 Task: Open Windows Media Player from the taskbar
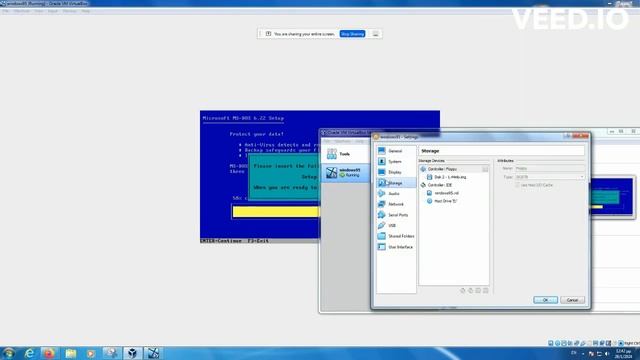91,353
